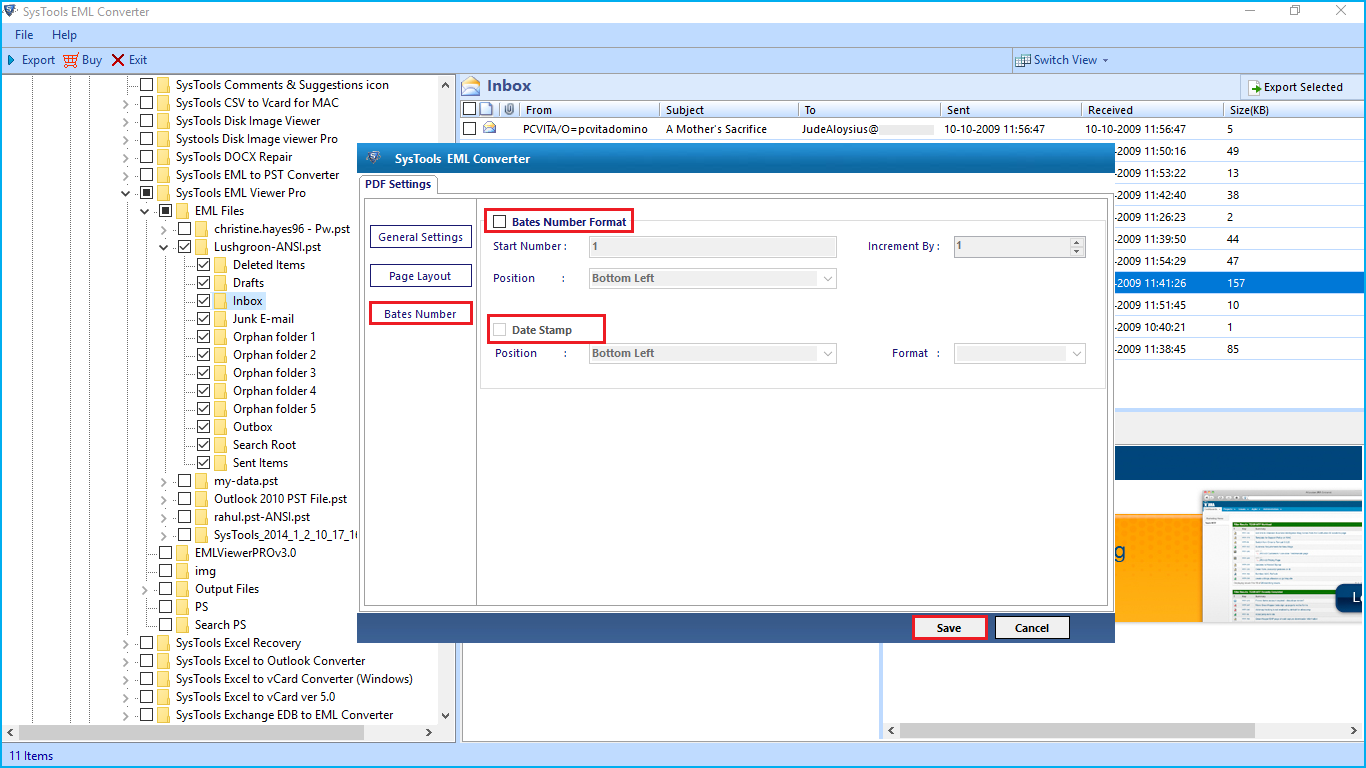Select the Inbox folder in tree

click(x=248, y=301)
